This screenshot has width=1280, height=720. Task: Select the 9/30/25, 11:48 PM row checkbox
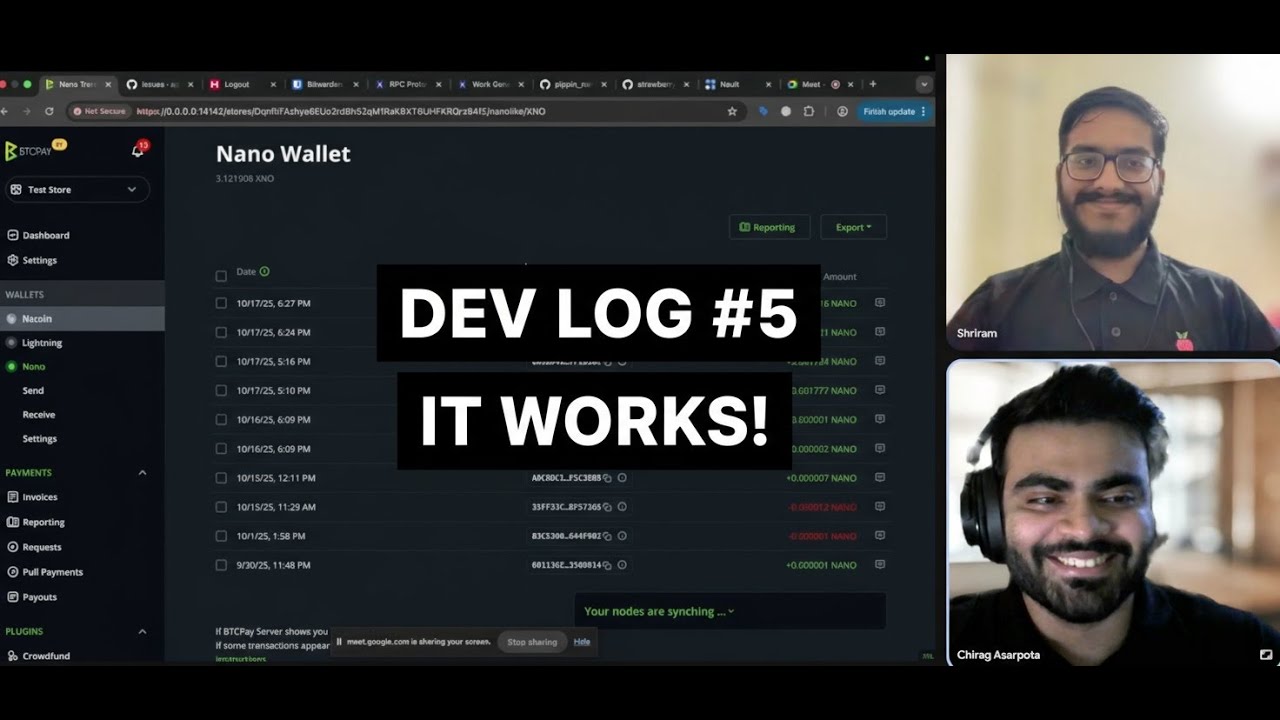pyautogui.click(x=221, y=565)
